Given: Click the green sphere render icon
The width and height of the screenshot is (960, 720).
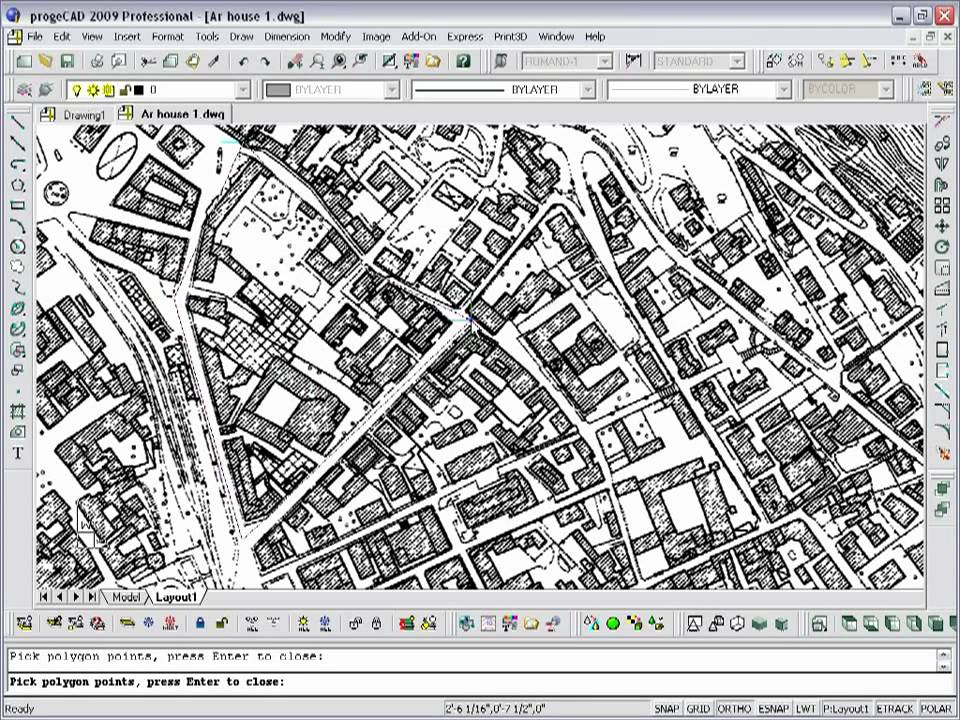Looking at the screenshot, I should click(x=613, y=624).
